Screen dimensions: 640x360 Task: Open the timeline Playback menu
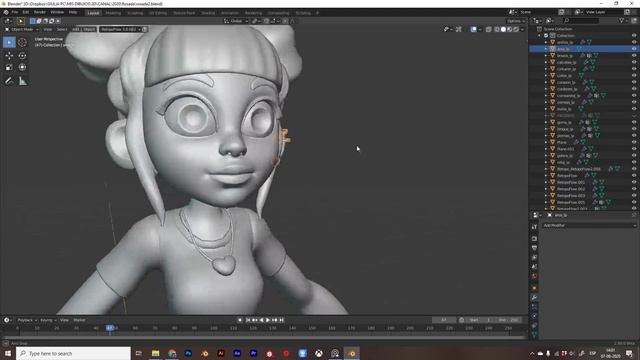click(26, 320)
